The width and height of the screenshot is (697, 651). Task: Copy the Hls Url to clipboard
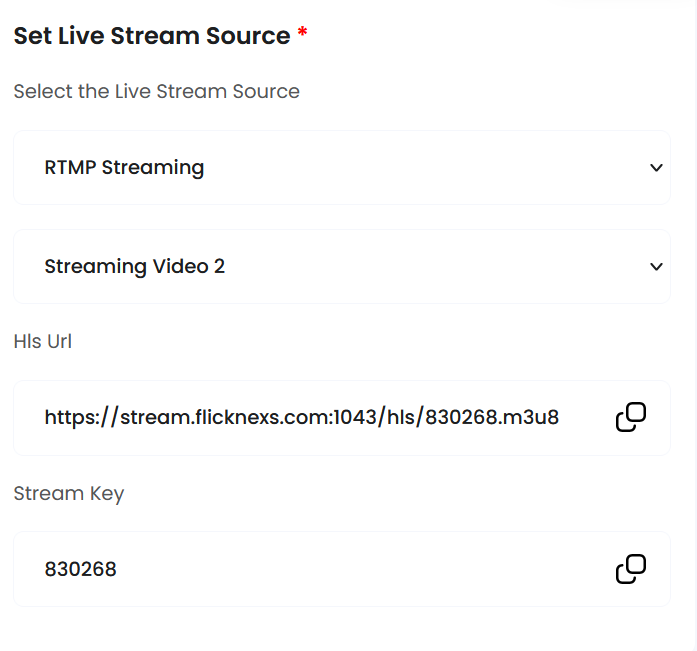630,417
